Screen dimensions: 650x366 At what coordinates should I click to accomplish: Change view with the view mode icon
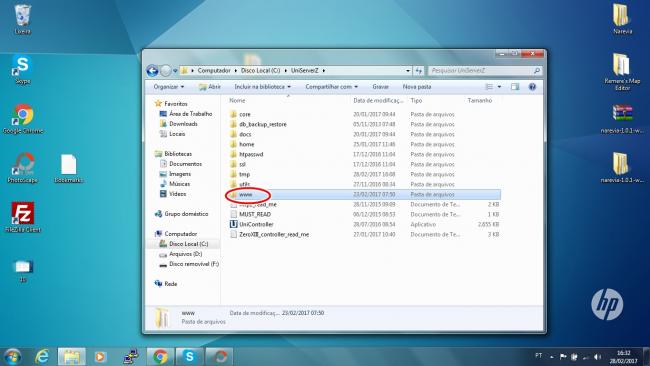(x=489, y=87)
